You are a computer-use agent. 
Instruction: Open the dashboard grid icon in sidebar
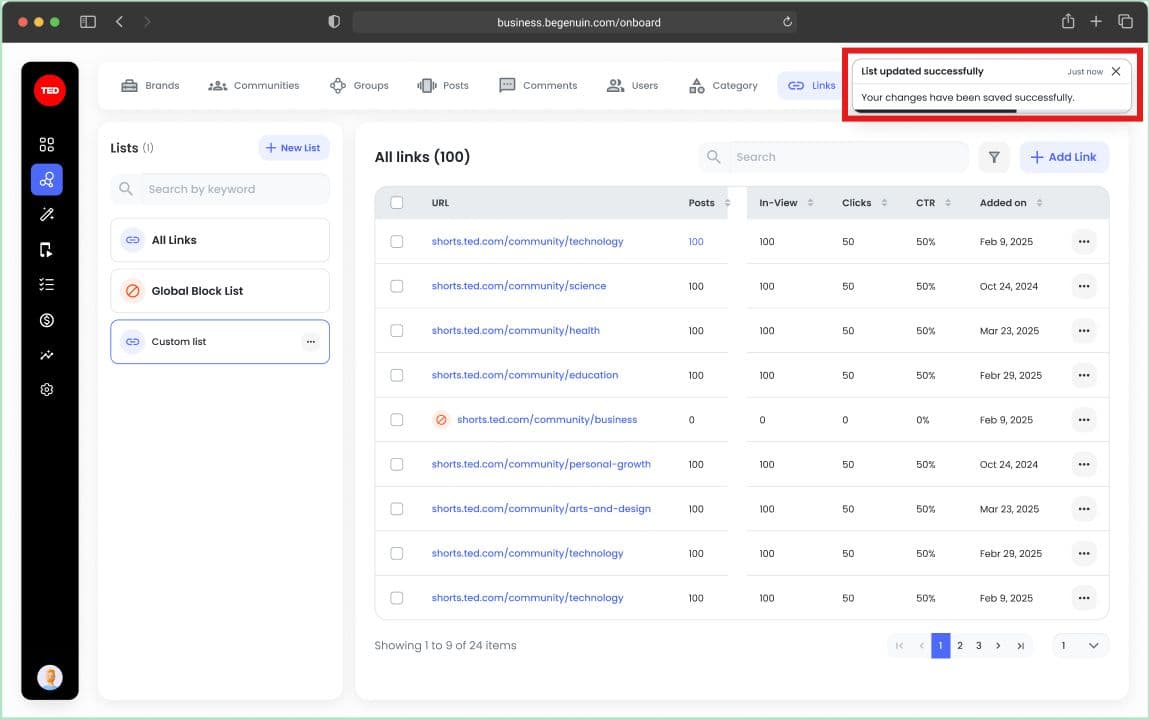point(47,144)
